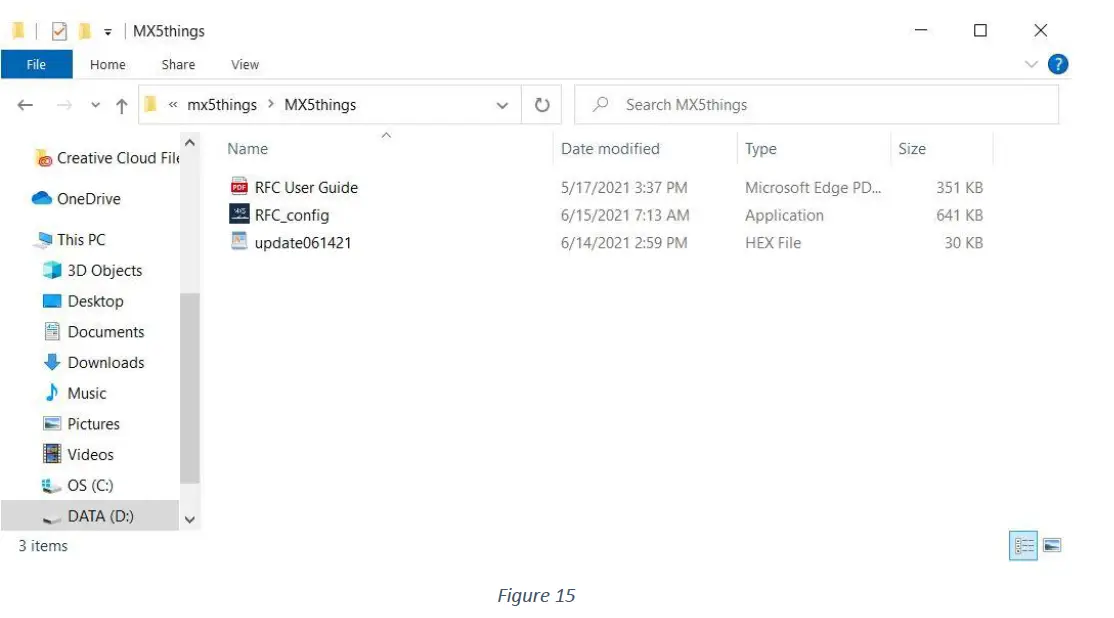Open the Recent locations dropdown arrow
Image resolution: width=1114 pixels, height=618 pixels.
[95, 105]
